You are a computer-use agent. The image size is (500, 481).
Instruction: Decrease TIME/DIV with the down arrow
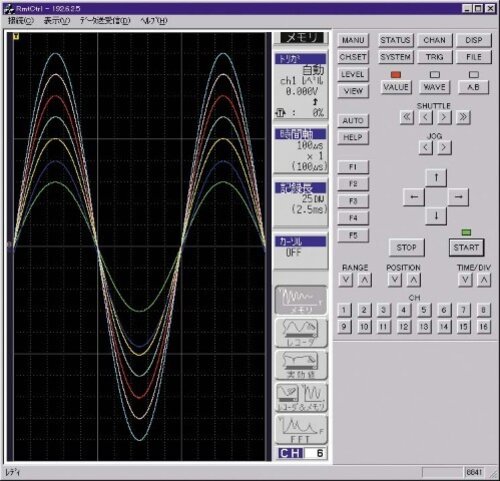465,280
